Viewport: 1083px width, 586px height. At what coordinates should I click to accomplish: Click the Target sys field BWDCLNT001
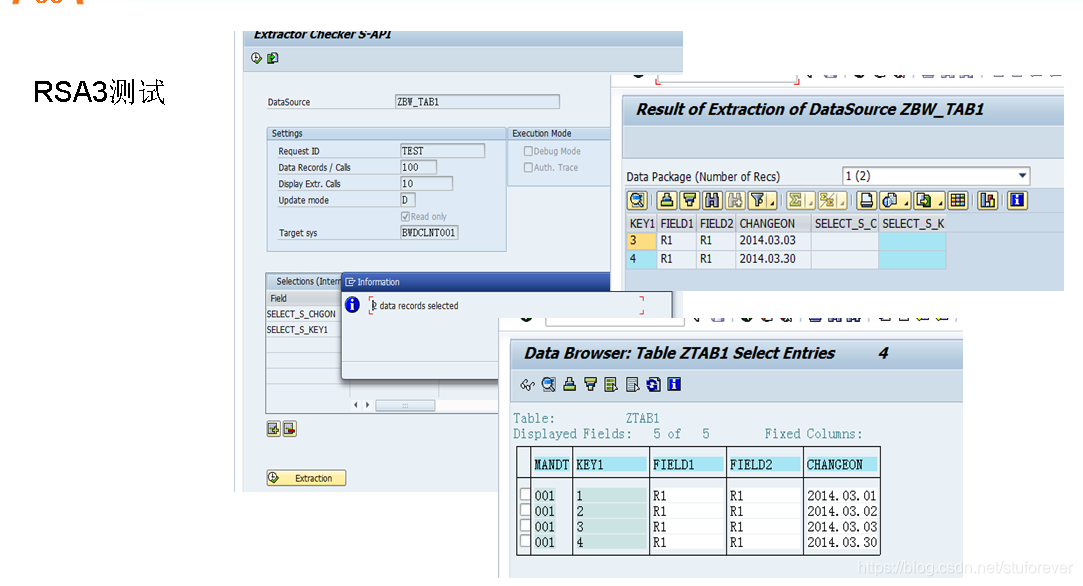(429, 233)
